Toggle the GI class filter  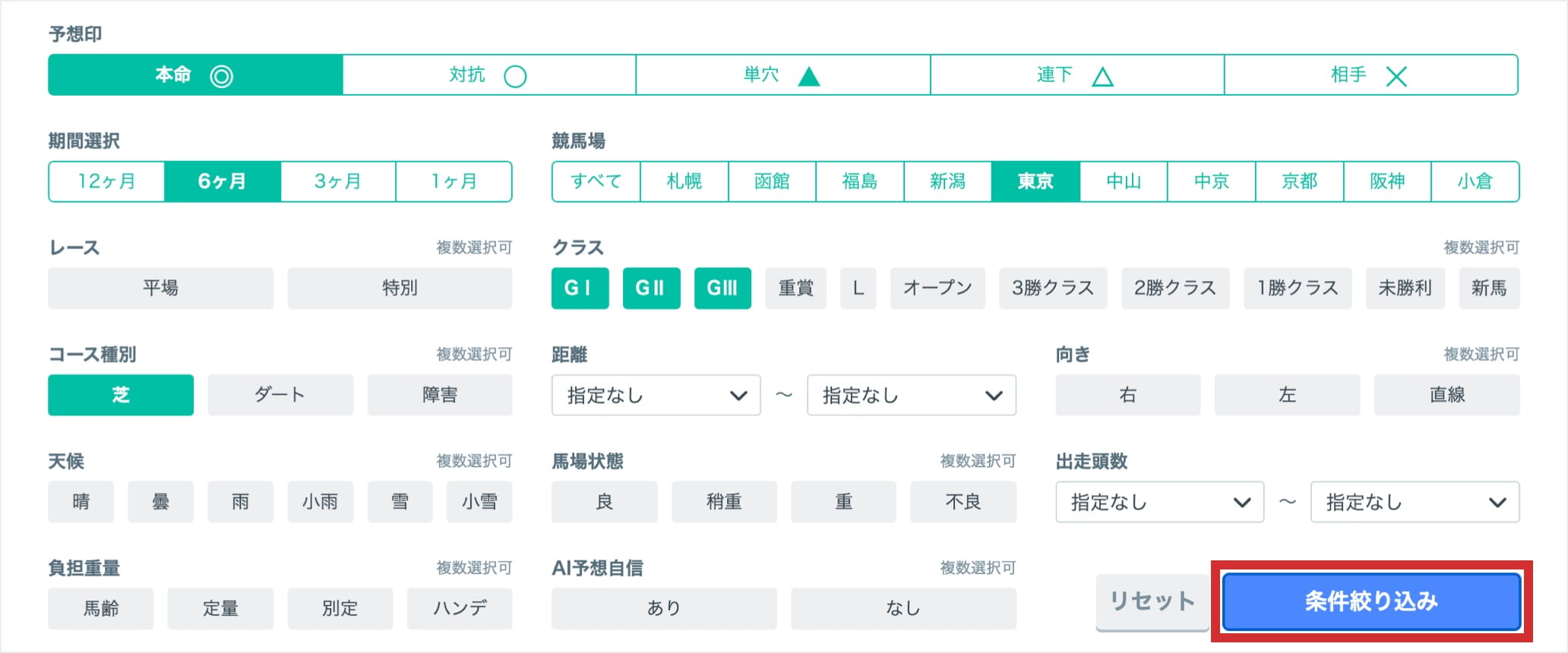(x=580, y=289)
